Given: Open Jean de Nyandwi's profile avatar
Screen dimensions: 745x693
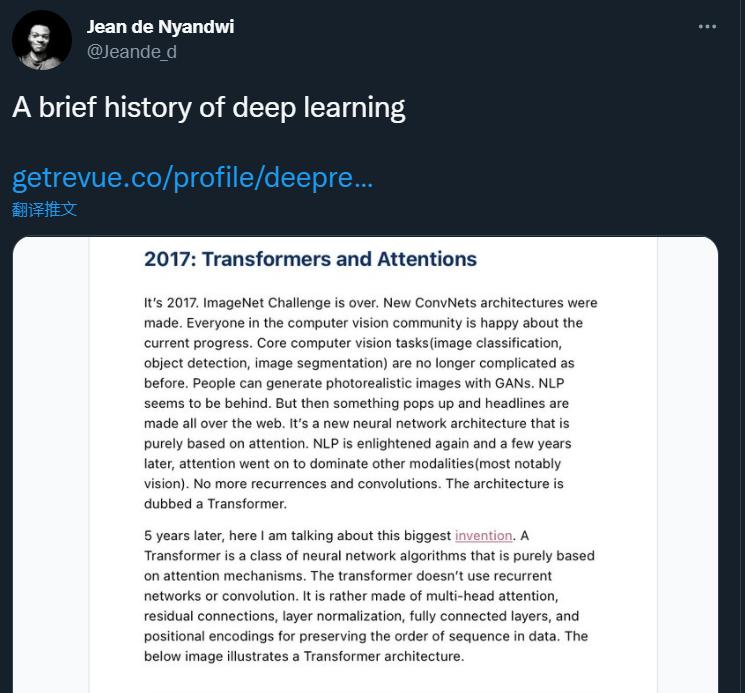Looking at the screenshot, I should pos(41,40).
